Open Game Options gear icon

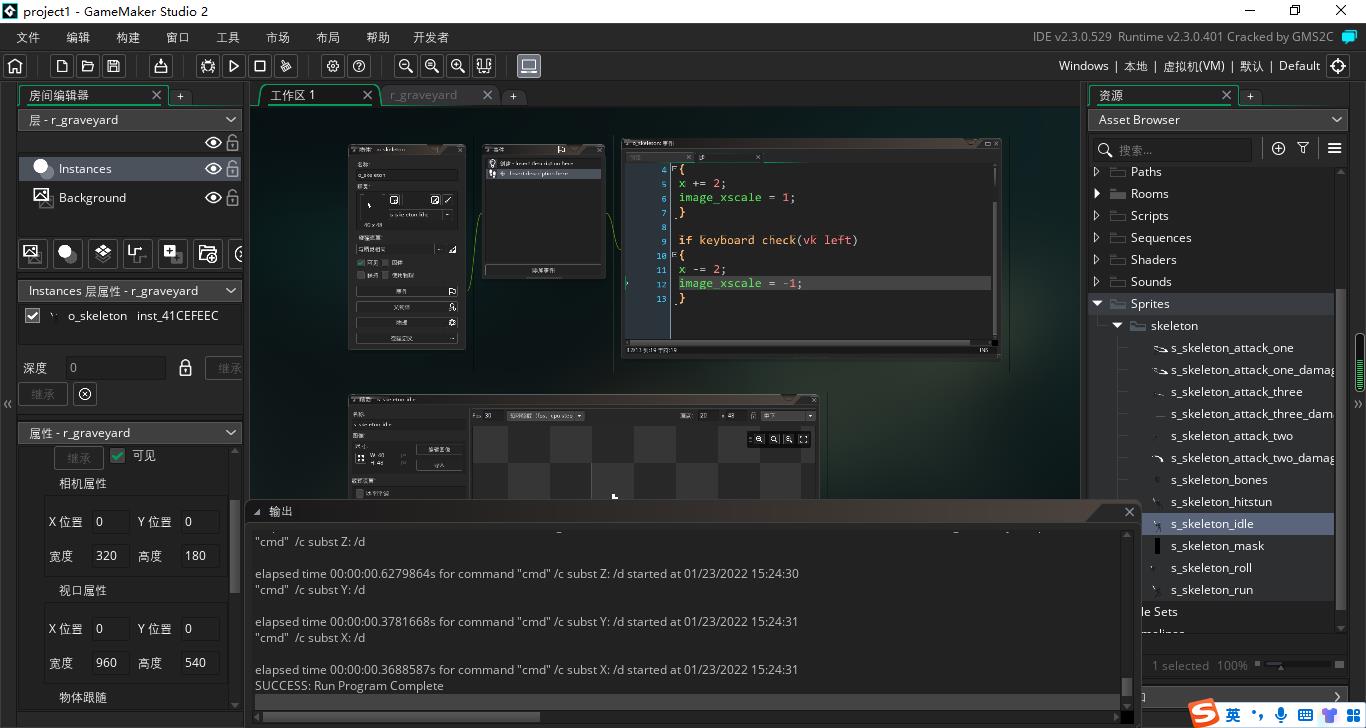[333, 66]
